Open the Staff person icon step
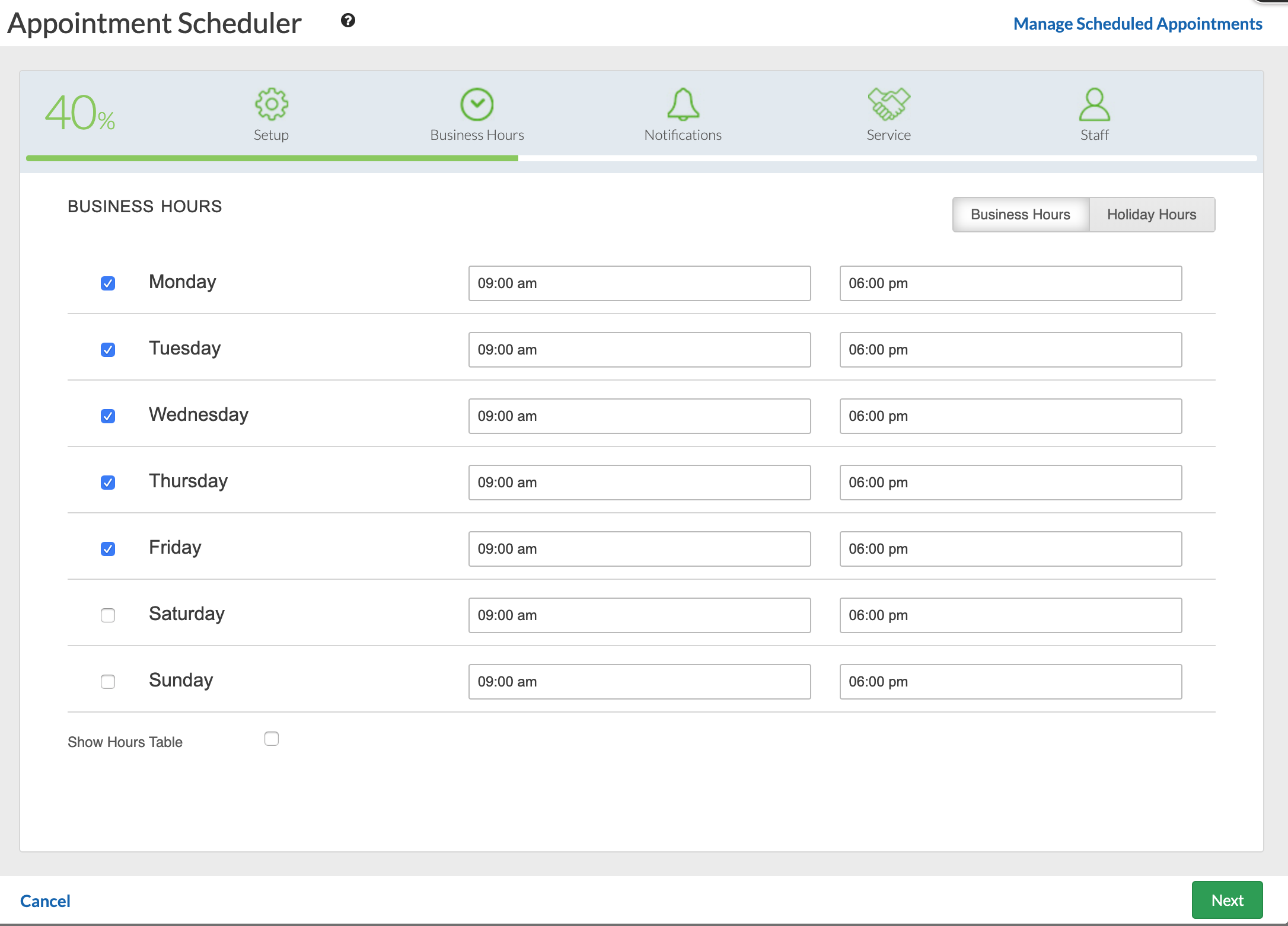Viewport: 1288px width, 926px height. point(1094,105)
